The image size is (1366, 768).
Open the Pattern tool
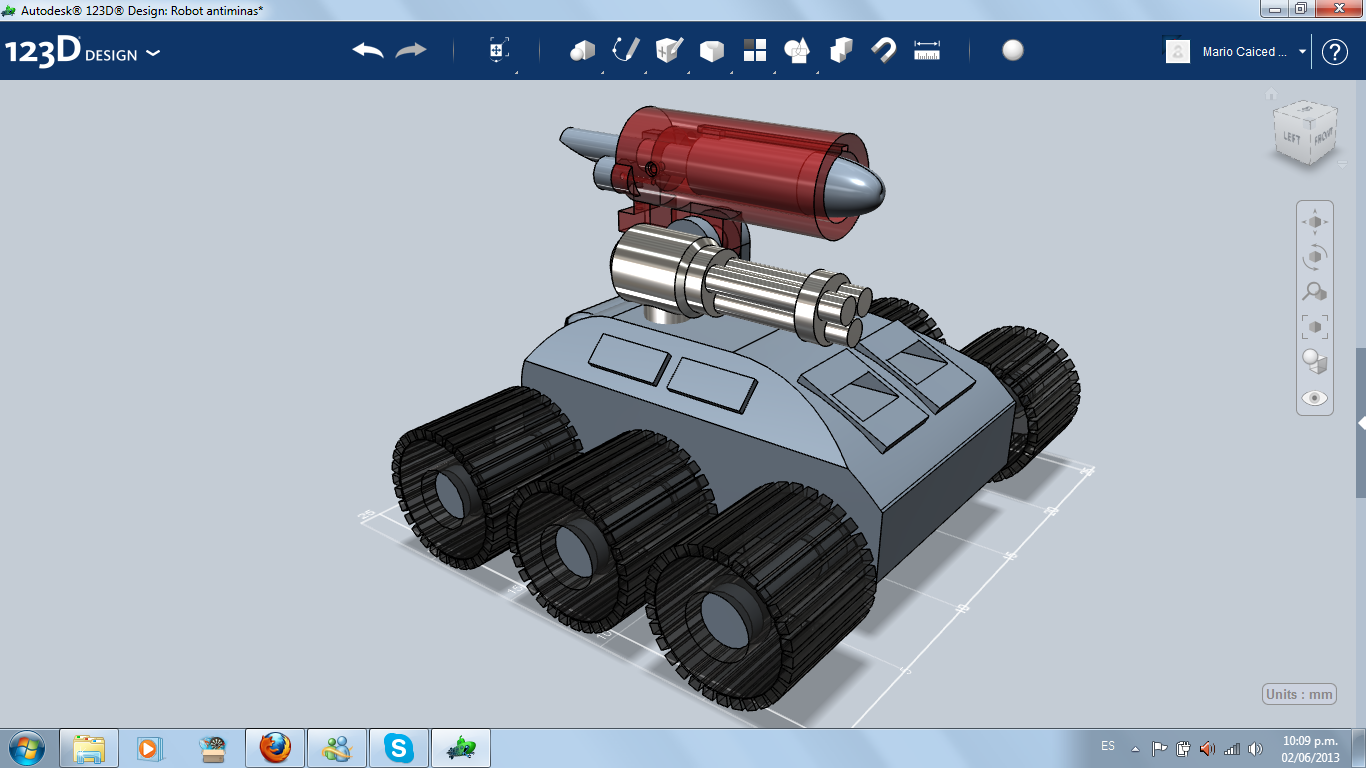click(755, 51)
